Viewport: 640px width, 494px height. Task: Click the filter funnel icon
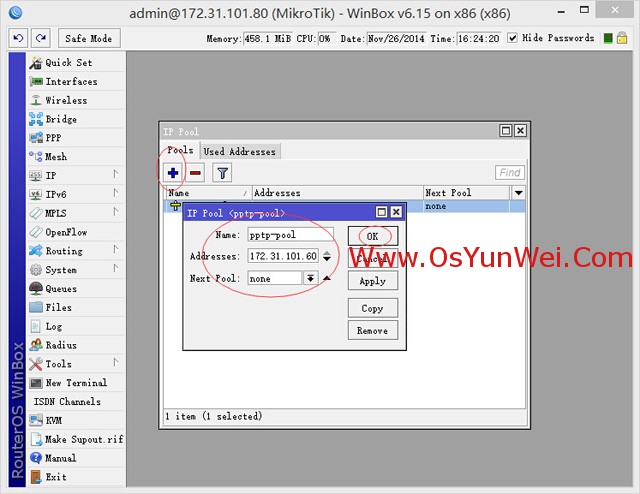pyautogui.click(x=222, y=173)
